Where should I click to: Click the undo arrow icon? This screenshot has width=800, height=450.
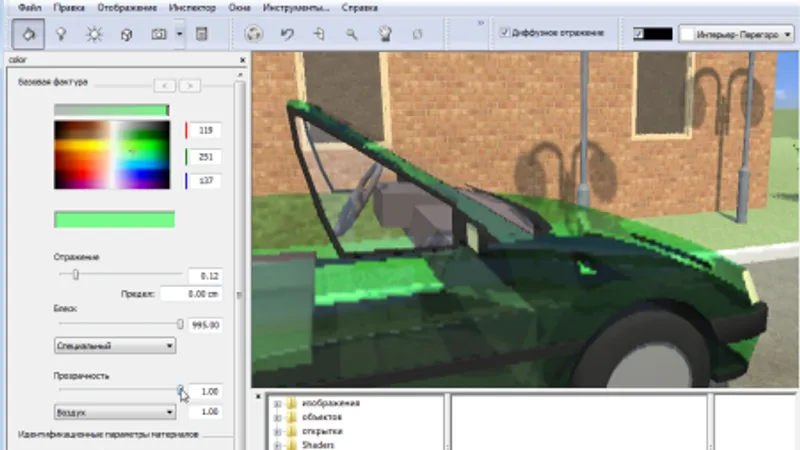tap(287, 34)
